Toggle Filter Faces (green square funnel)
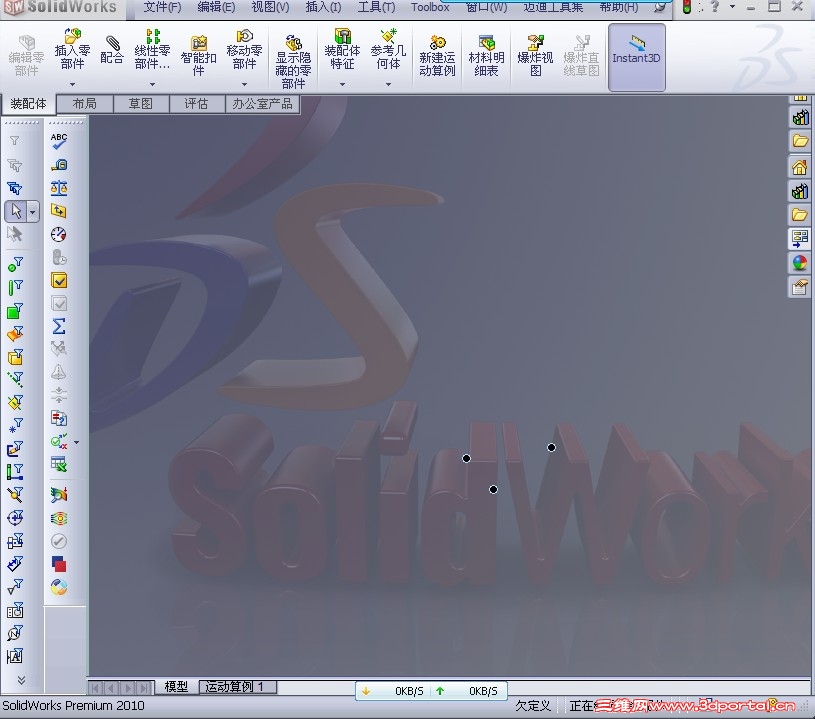This screenshot has height=719, width=815. (15, 310)
